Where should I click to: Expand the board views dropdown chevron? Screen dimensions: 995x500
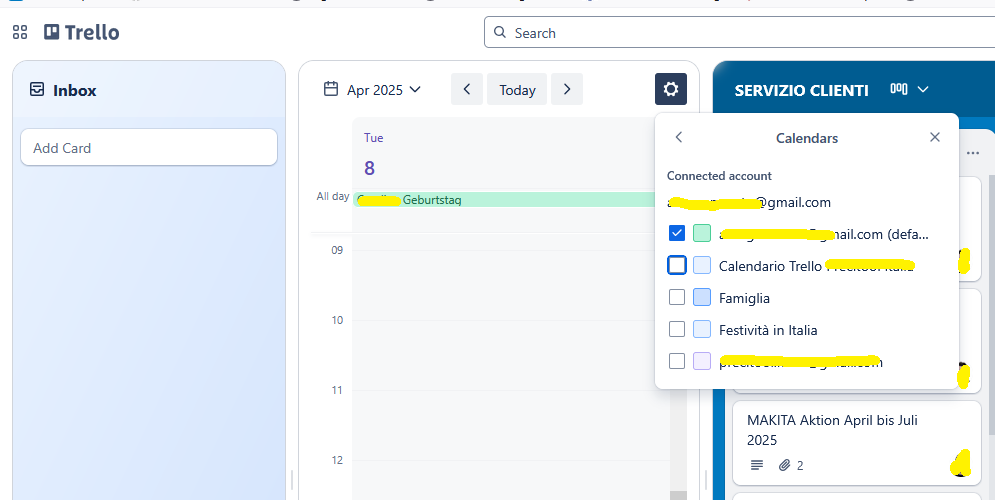(x=923, y=89)
